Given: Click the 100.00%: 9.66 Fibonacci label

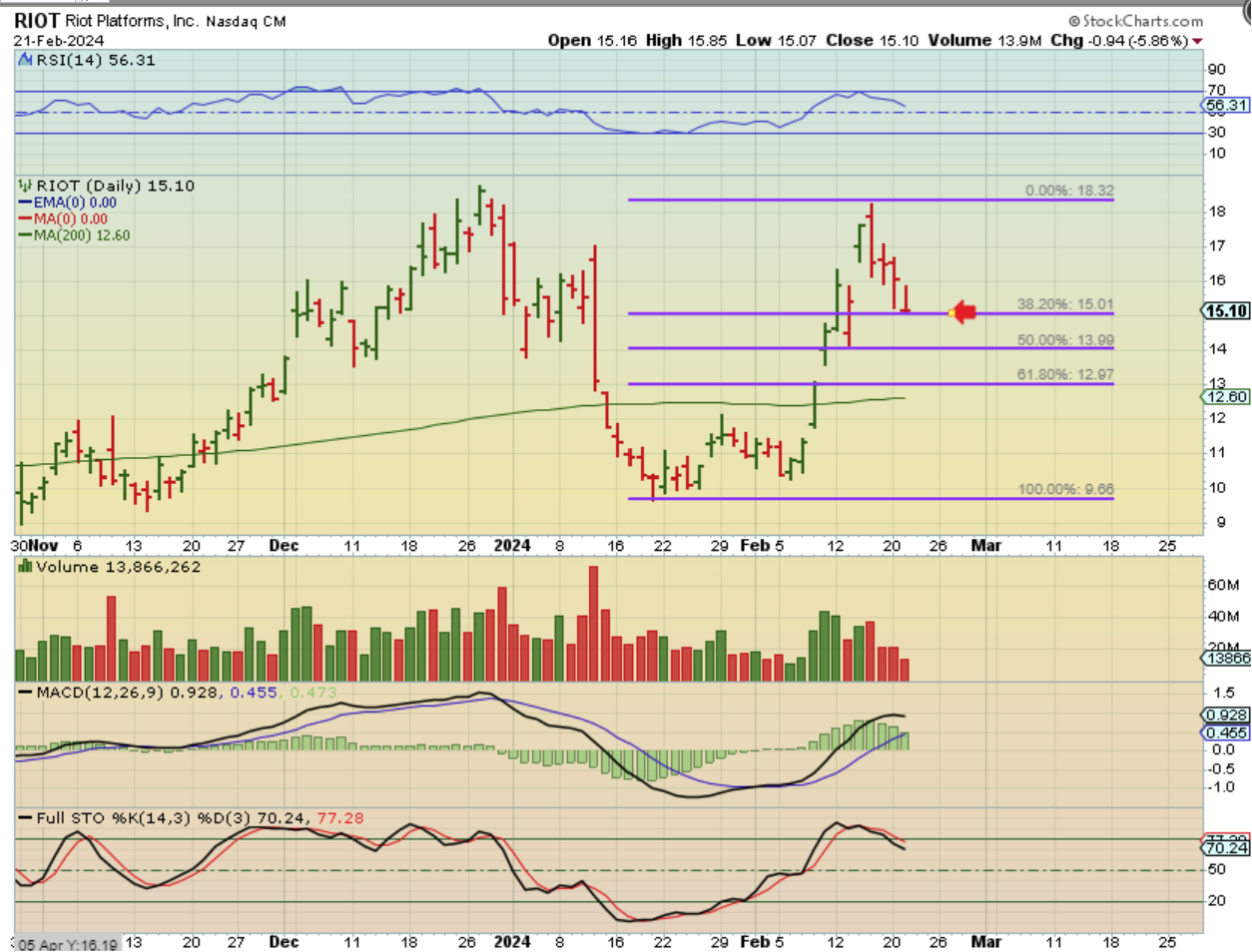Looking at the screenshot, I should click(x=1065, y=489).
